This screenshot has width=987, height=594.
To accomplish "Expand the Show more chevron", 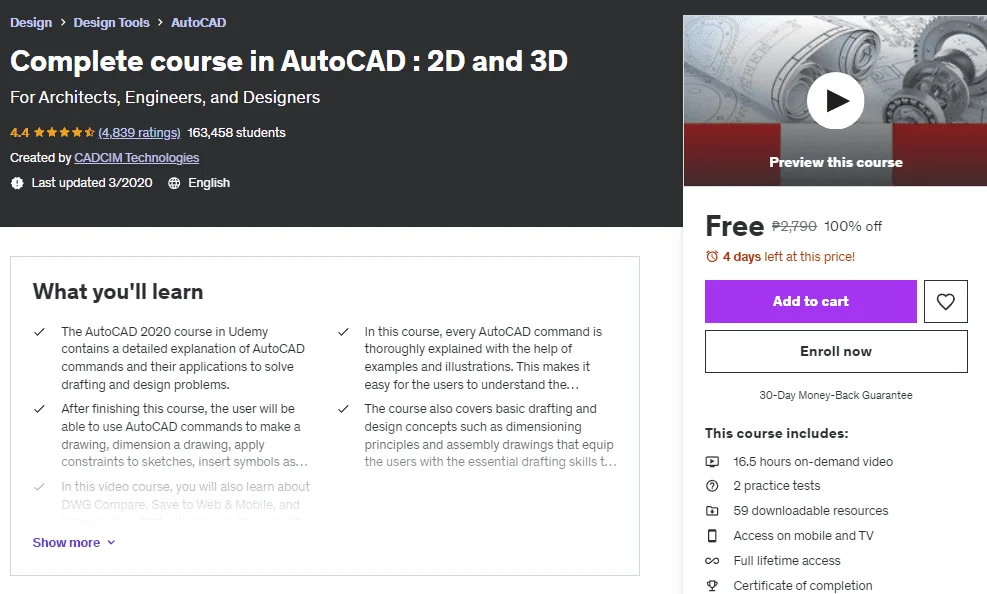I will pyautogui.click(x=111, y=542).
